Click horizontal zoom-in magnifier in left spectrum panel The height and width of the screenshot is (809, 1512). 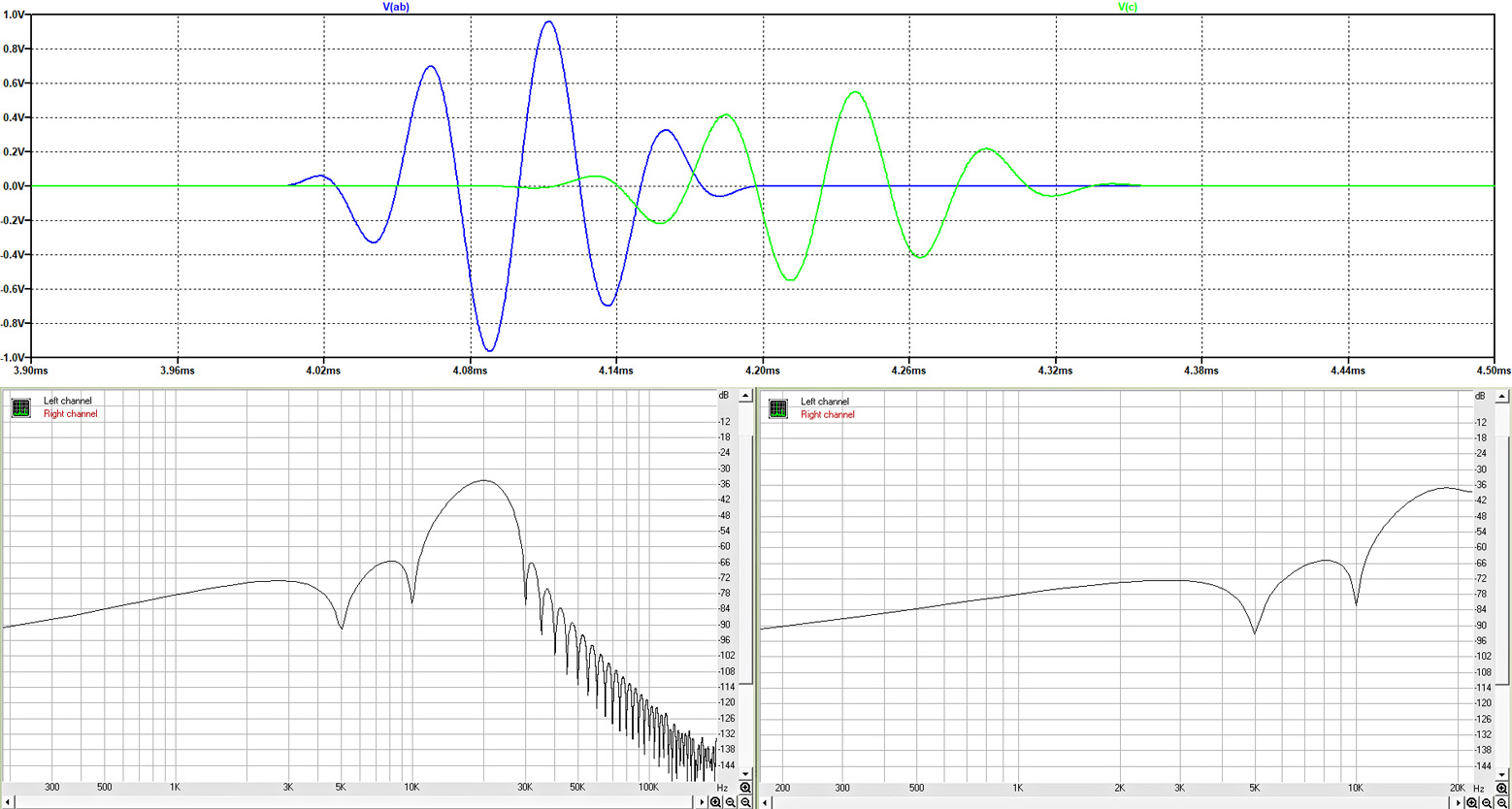(715, 802)
